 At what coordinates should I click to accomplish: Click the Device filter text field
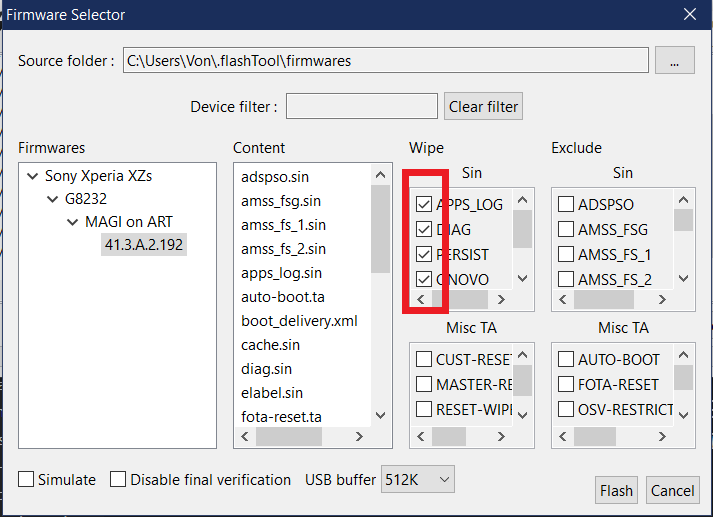(x=361, y=106)
